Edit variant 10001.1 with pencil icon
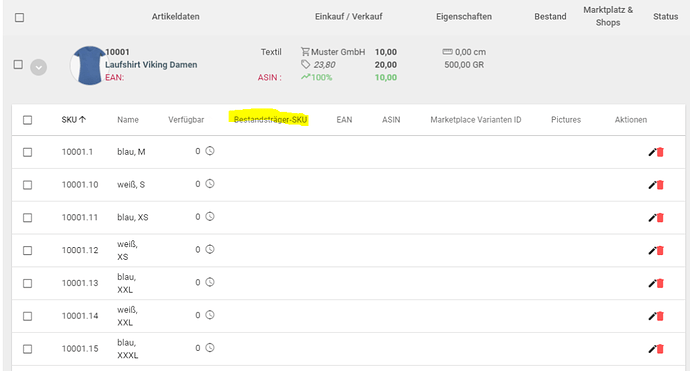 click(652, 152)
